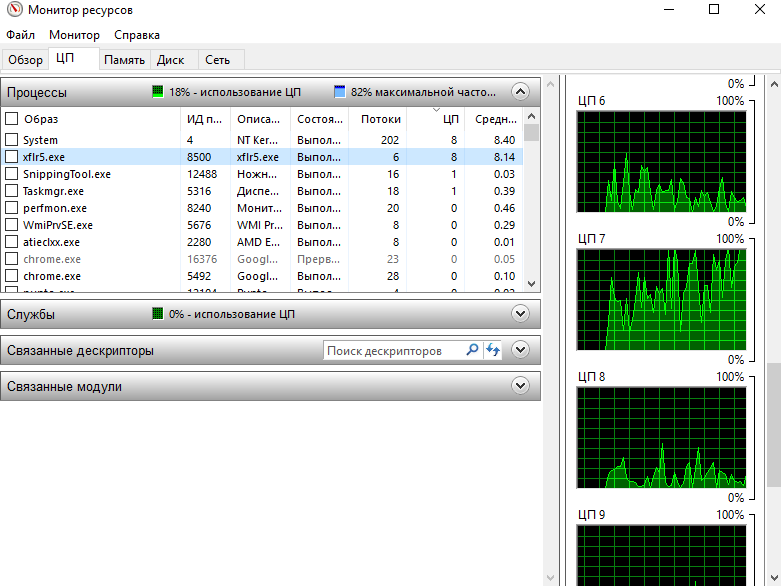Click the ЦП 6 usage graph
Viewport: 781px width, 586px height.
pyautogui.click(x=661, y=162)
